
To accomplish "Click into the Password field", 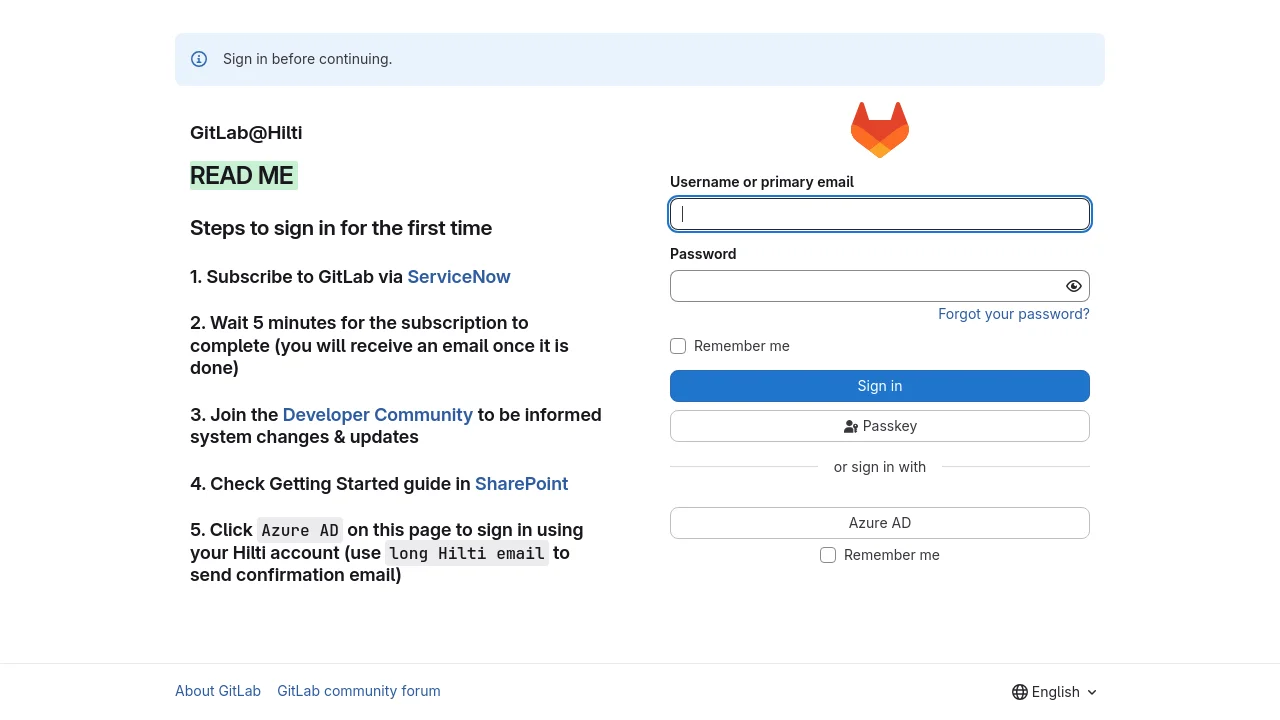I will (x=865, y=286).
